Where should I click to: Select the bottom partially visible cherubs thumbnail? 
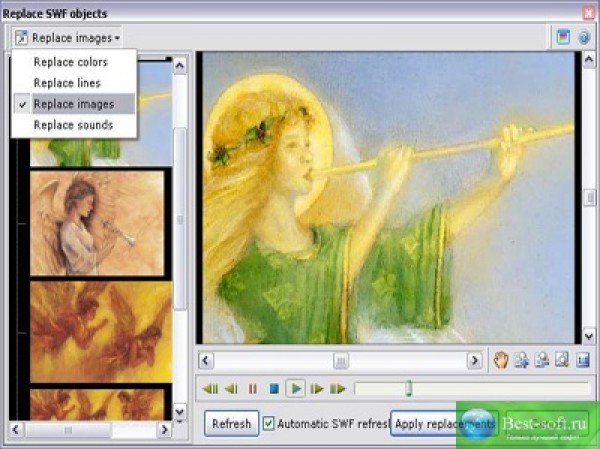[x=97, y=405]
